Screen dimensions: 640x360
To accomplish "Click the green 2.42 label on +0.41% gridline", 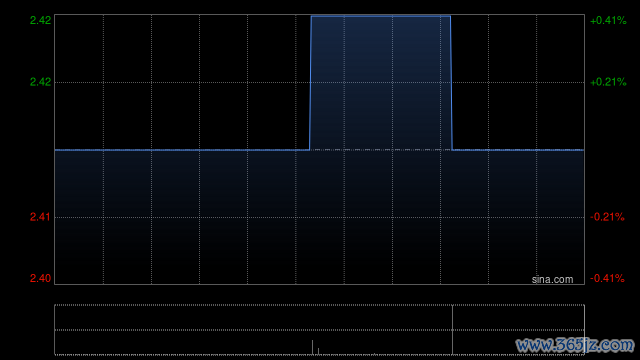I will (x=40, y=20).
